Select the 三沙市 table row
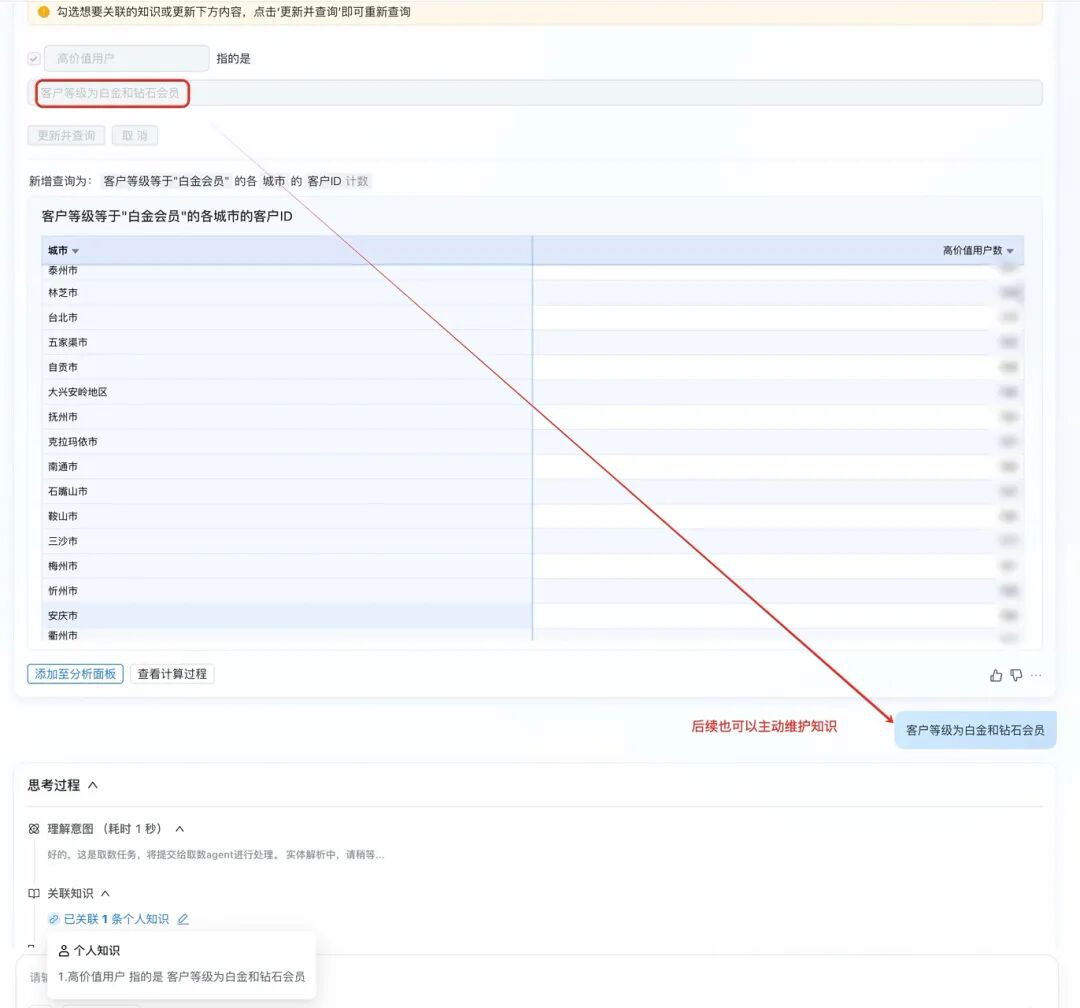The height and width of the screenshot is (1008, 1080). 532,541
